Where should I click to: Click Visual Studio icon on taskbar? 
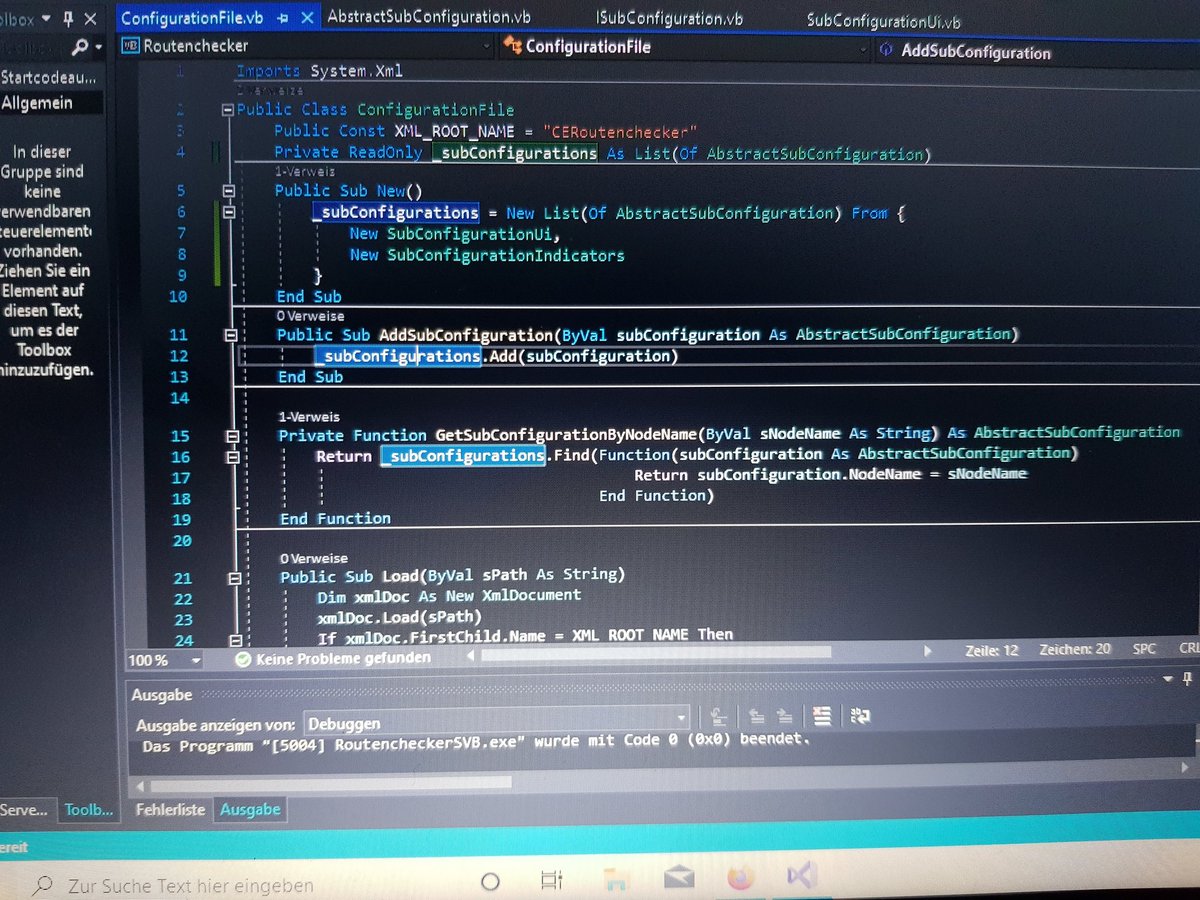[x=802, y=877]
